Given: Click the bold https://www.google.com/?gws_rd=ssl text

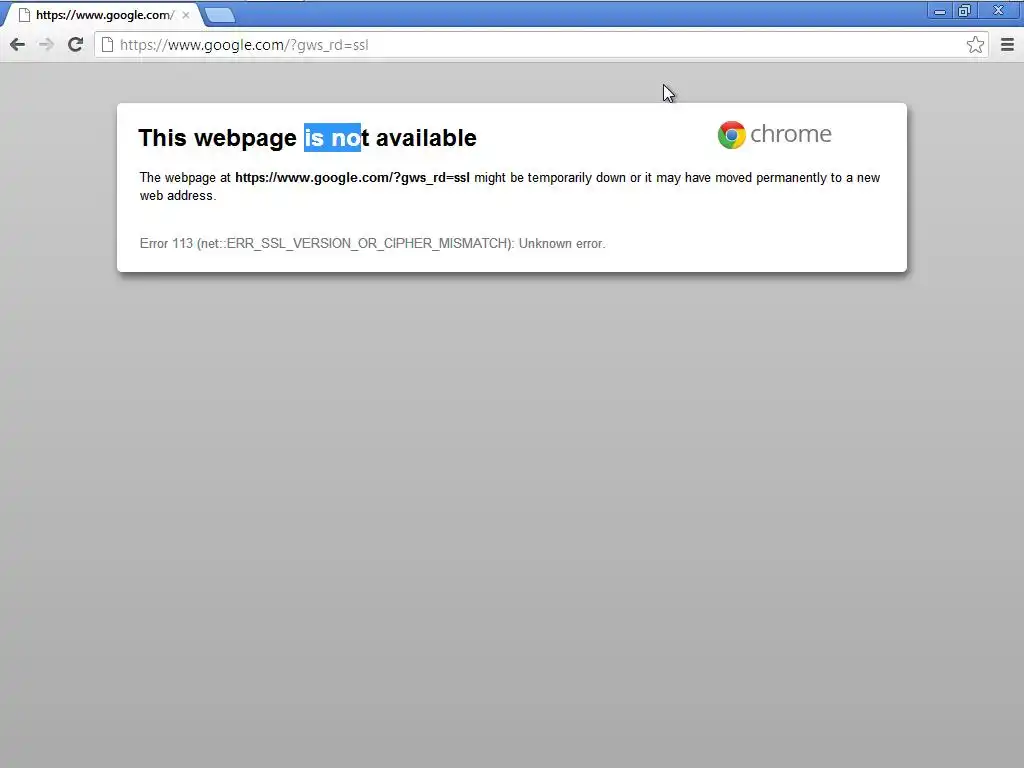Looking at the screenshot, I should [352, 178].
